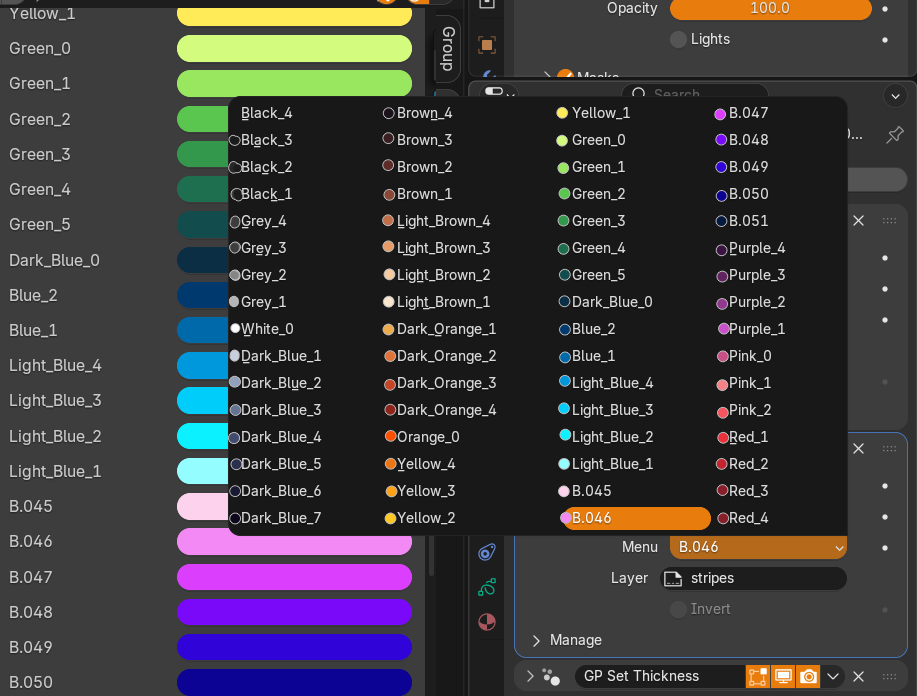917x696 pixels.
Task: Click the B.045 label in palette panel
Action: (x=30, y=507)
